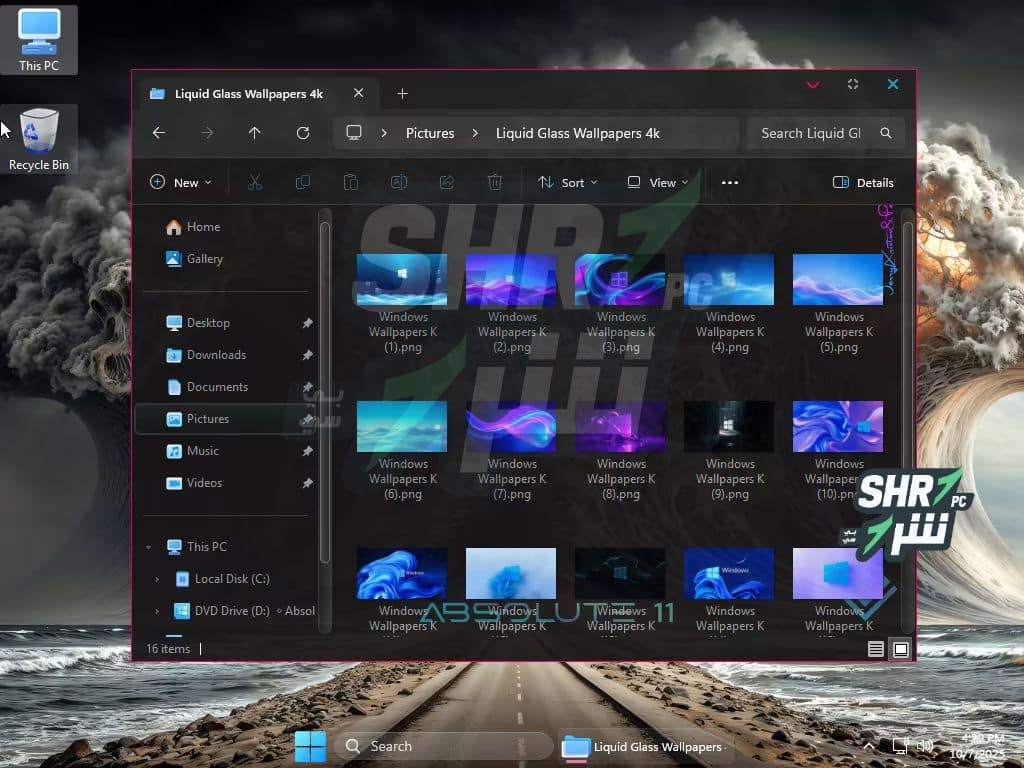Toggle the Details pane

863,182
